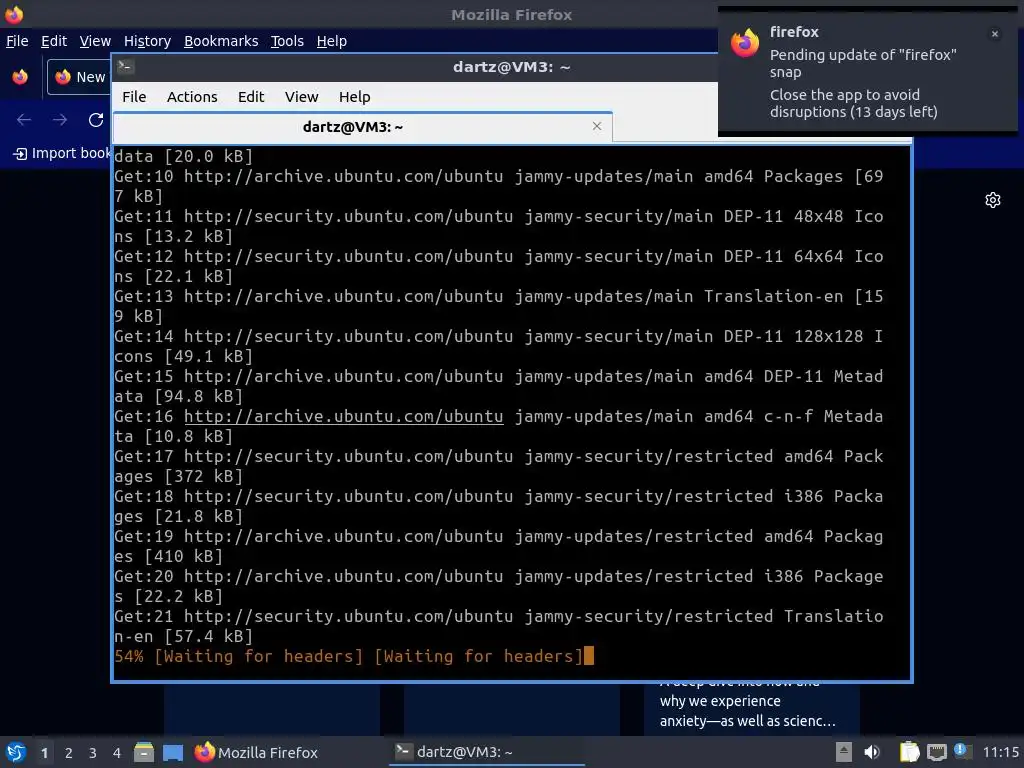Switch to workspace 4
This screenshot has height=768, width=1024.
pyautogui.click(x=117, y=753)
